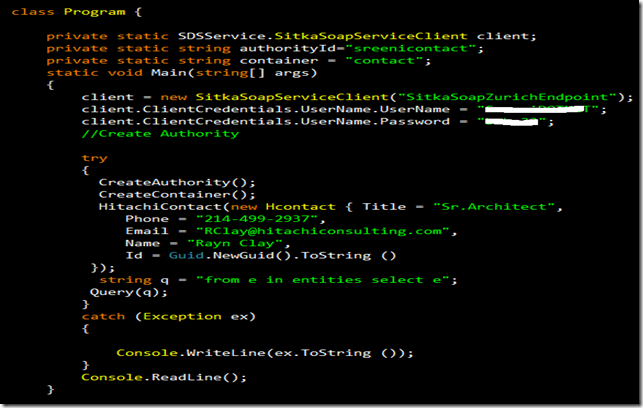Click the 'SDSService.SitkaSoapServiceClient client;' declaration

[x=357, y=36]
